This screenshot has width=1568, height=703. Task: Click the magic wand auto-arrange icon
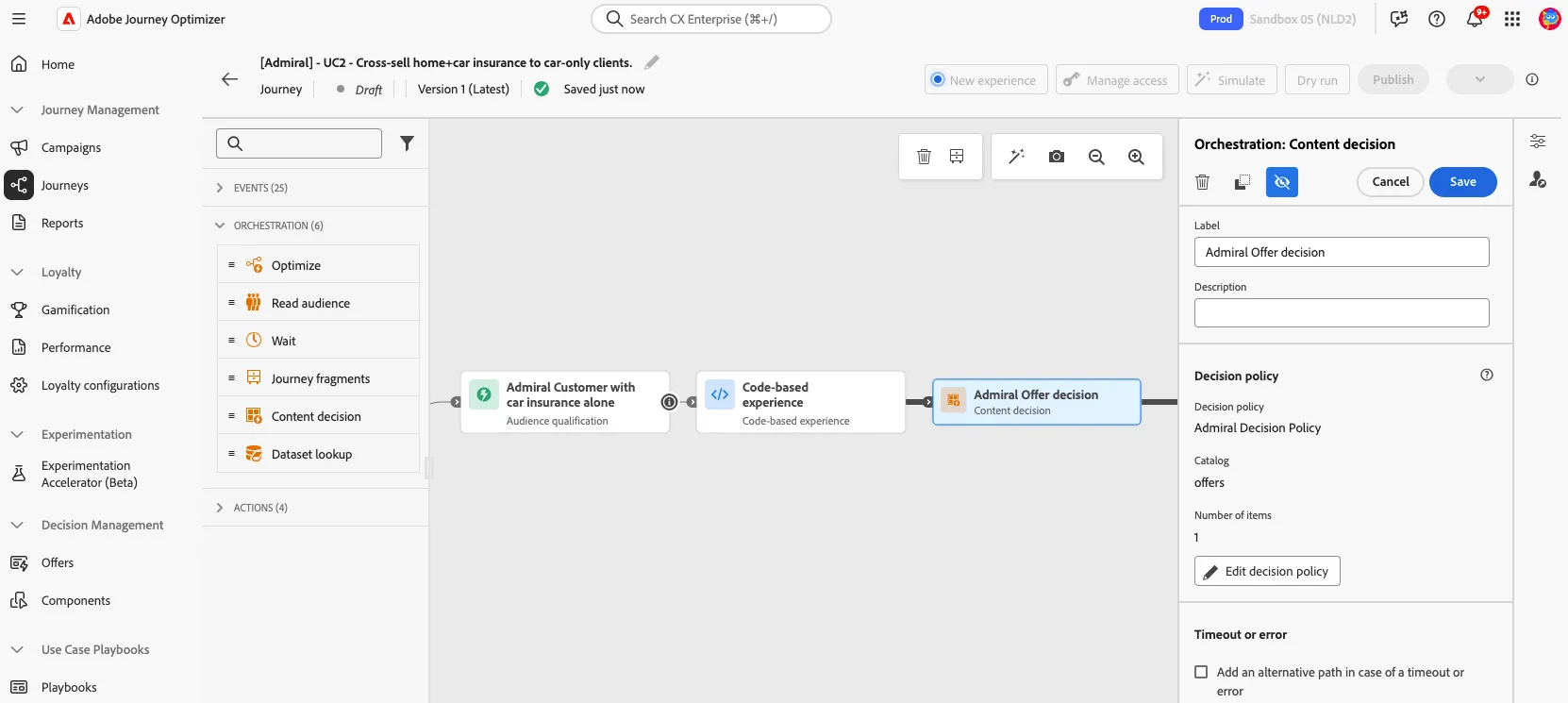tap(1016, 157)
